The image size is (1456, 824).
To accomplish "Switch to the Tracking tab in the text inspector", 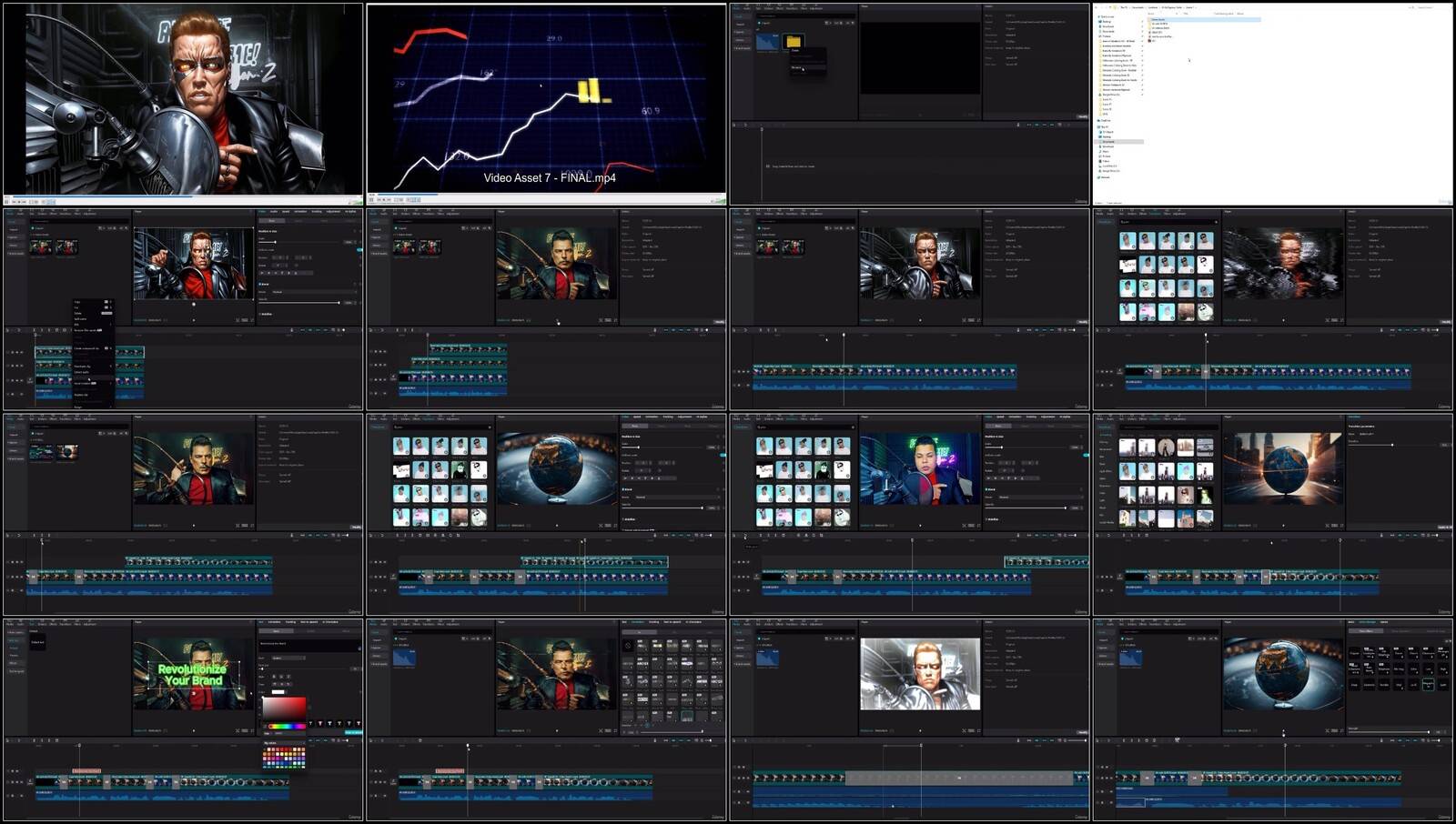I will click(x=290, y=622).
